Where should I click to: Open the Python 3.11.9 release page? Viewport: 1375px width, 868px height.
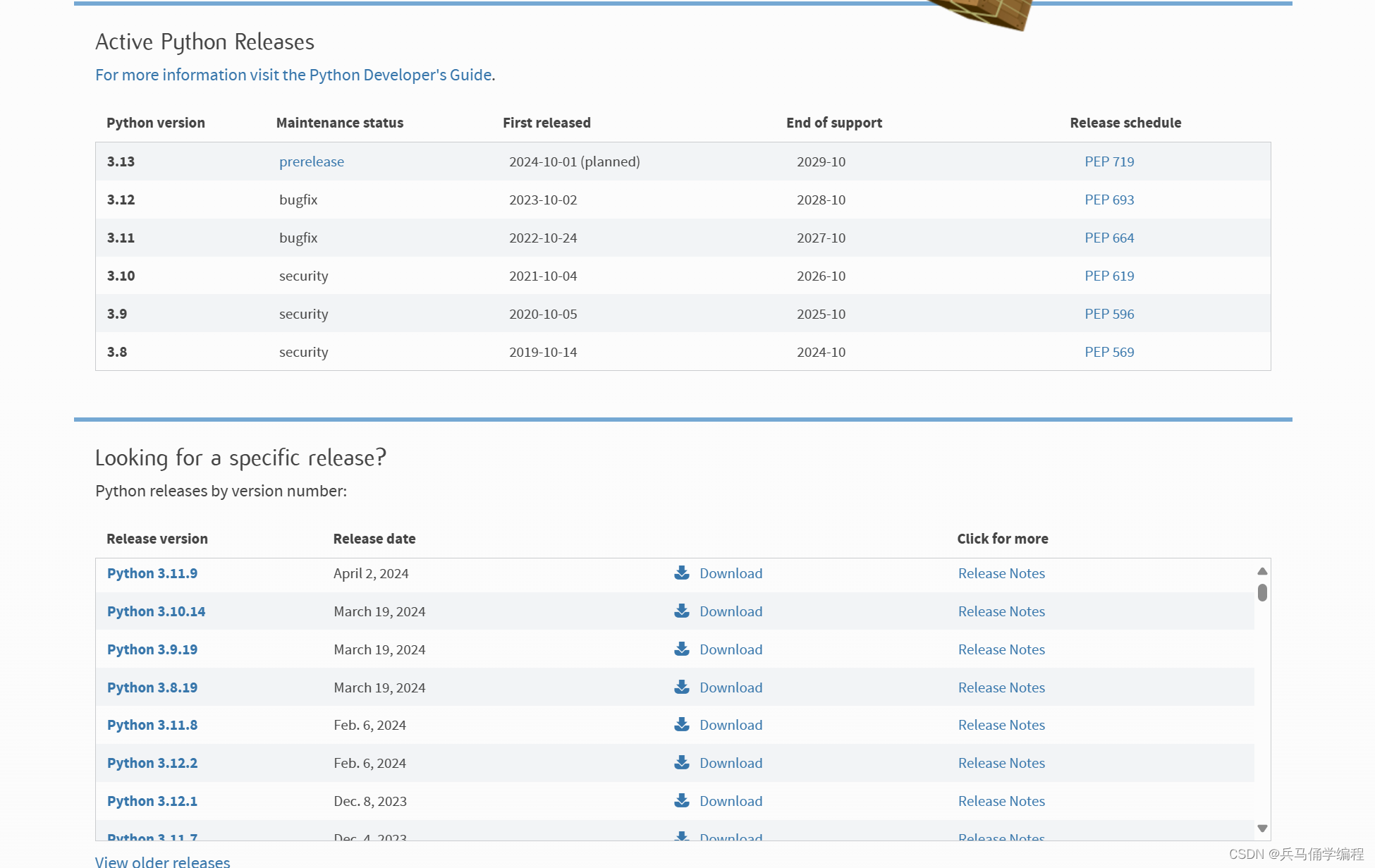(152, 573)
